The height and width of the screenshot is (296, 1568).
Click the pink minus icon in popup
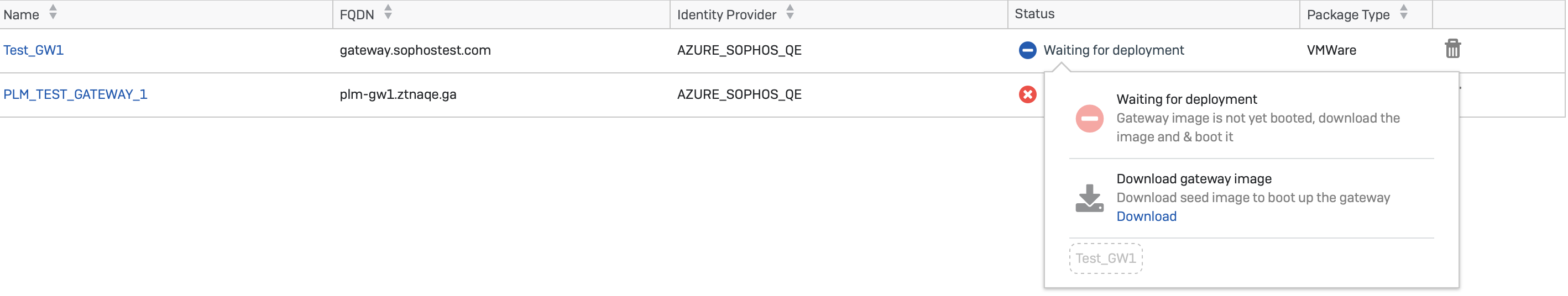(1089, 118)
